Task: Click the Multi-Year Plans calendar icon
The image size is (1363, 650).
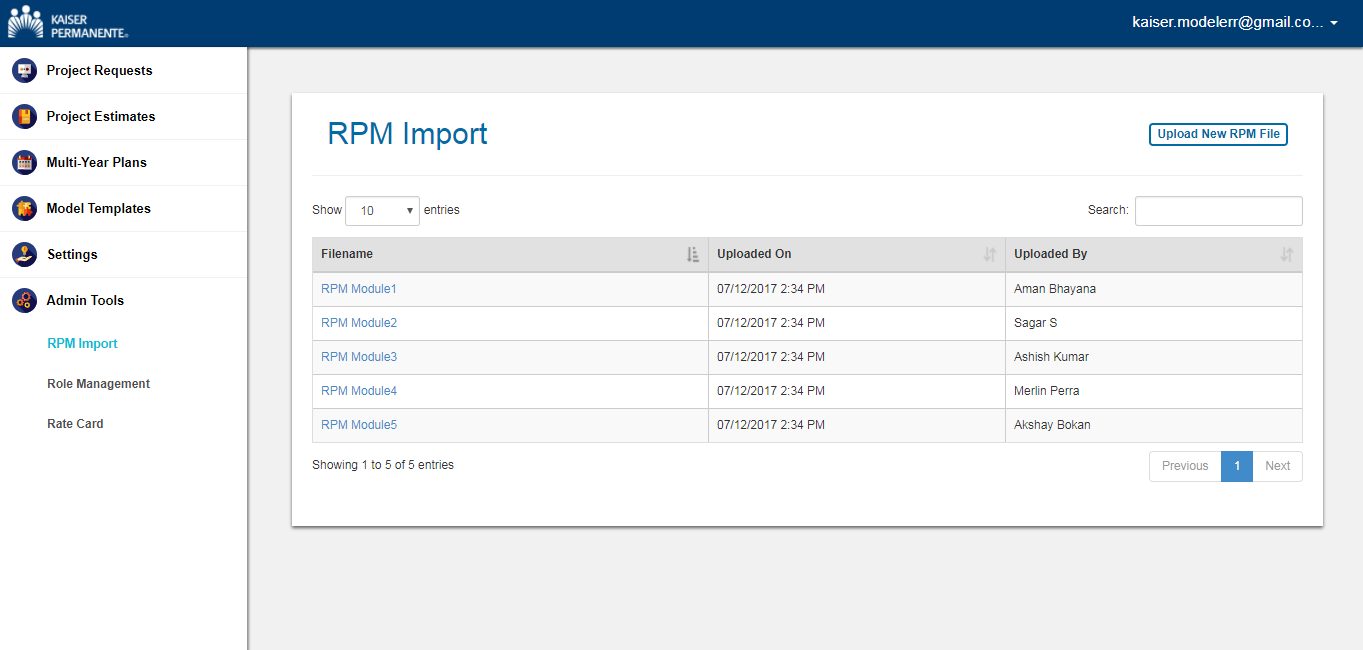Action: (24, 163)
